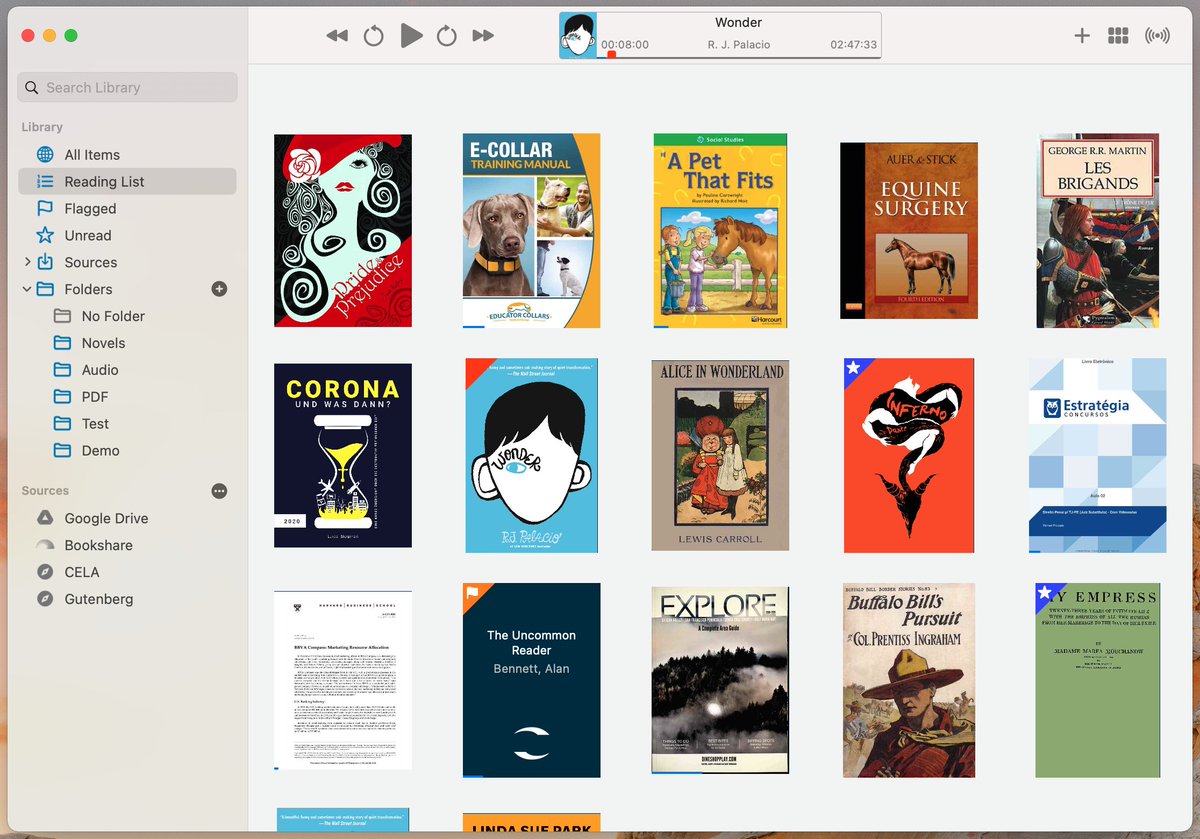The image size is (1200, 839).
Task: Open the Estratégia Concursos document
Action: pos(1097,455)
